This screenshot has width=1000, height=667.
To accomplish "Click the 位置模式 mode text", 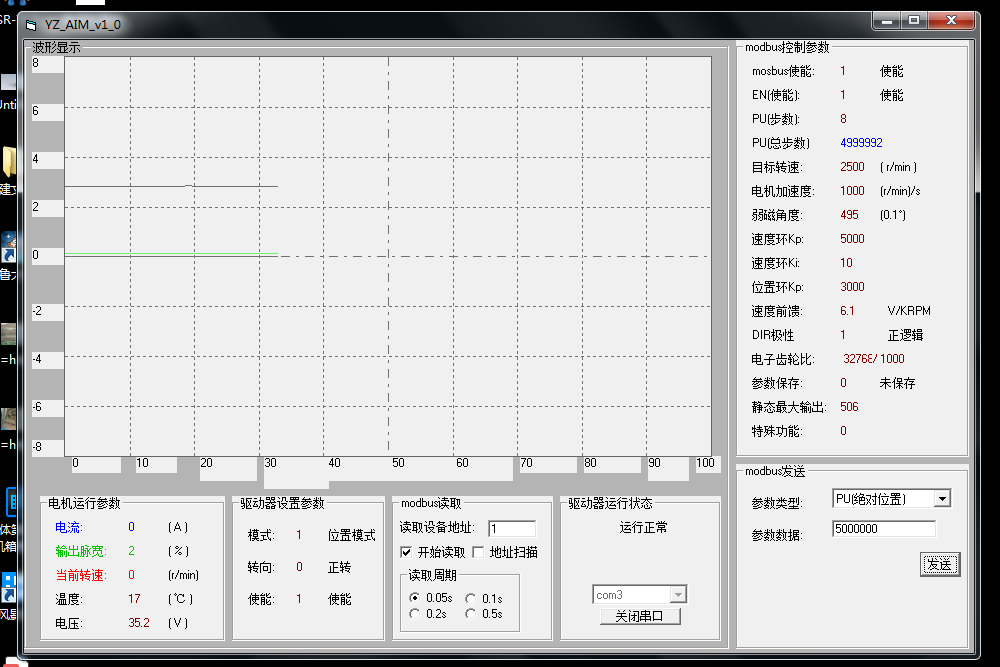I will (x=351, y=535).
